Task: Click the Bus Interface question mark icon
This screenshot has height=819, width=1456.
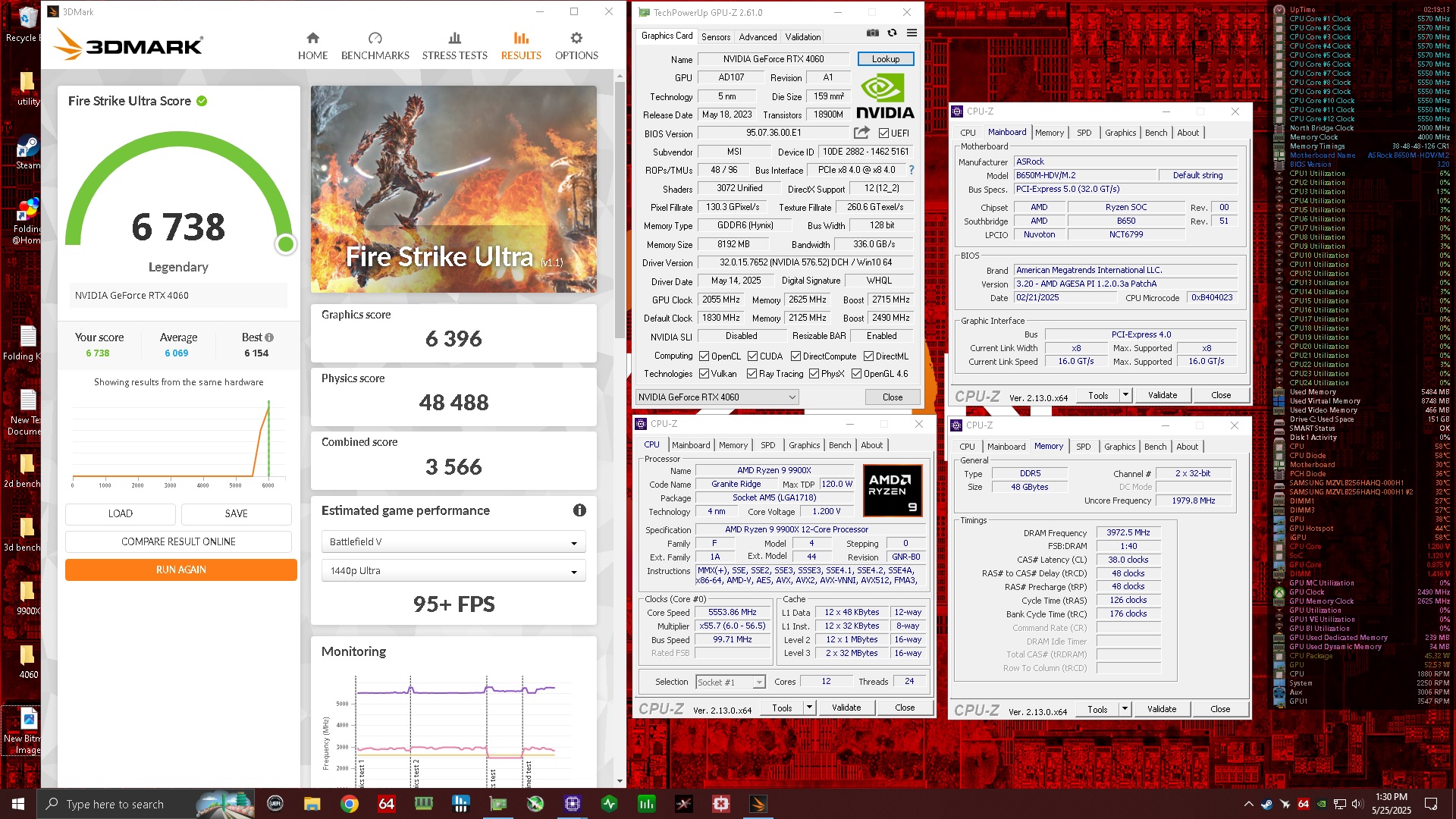Action: [912, 170]
